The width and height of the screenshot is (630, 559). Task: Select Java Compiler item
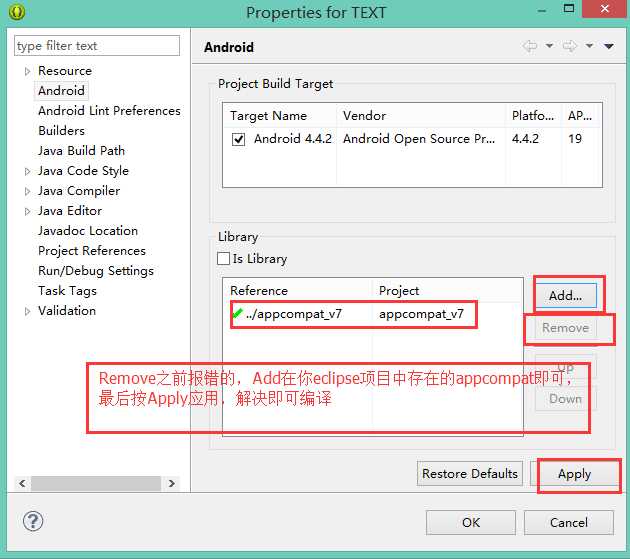pos(79,191)
